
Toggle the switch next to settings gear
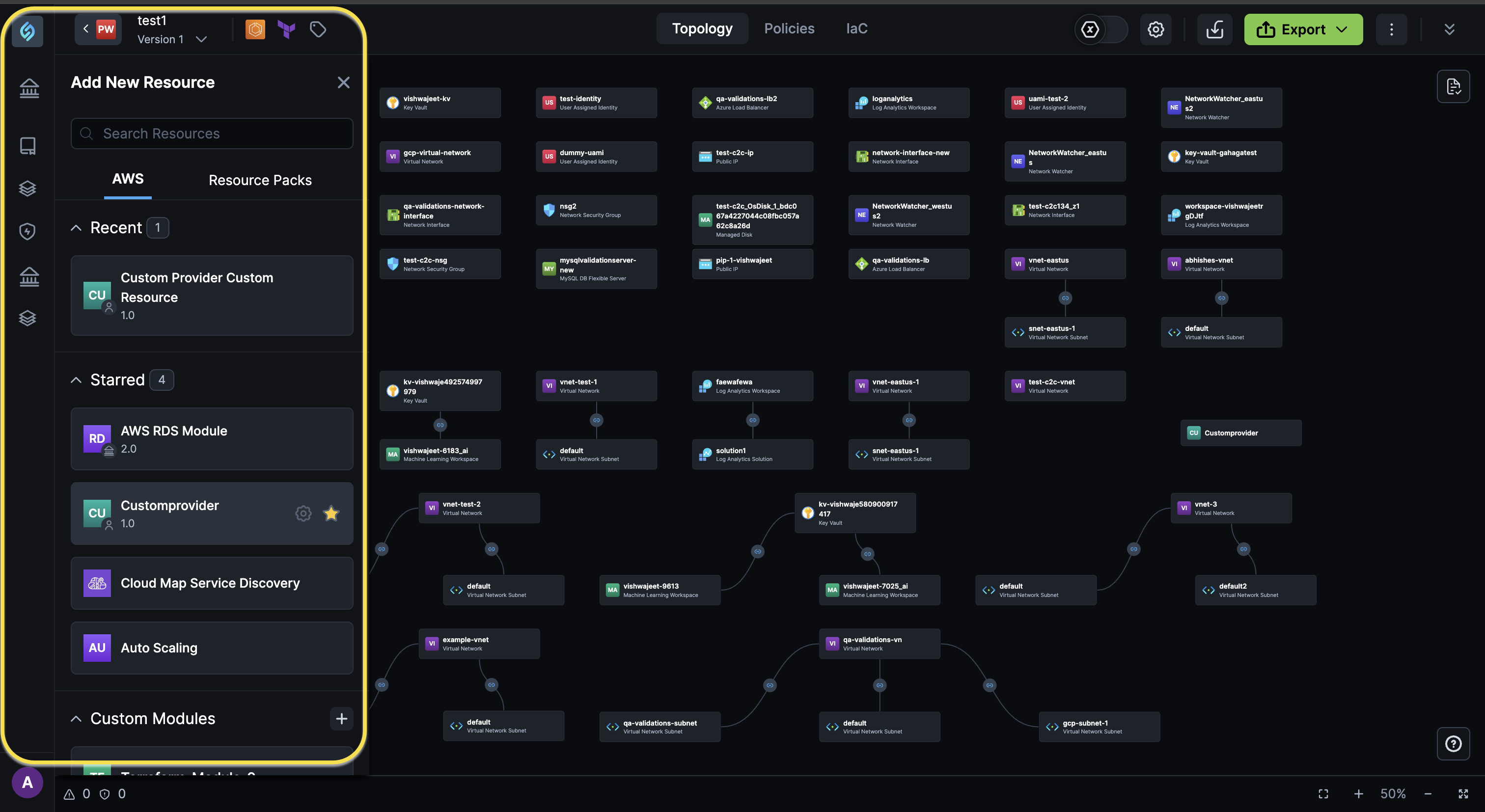coord(1100,29)
